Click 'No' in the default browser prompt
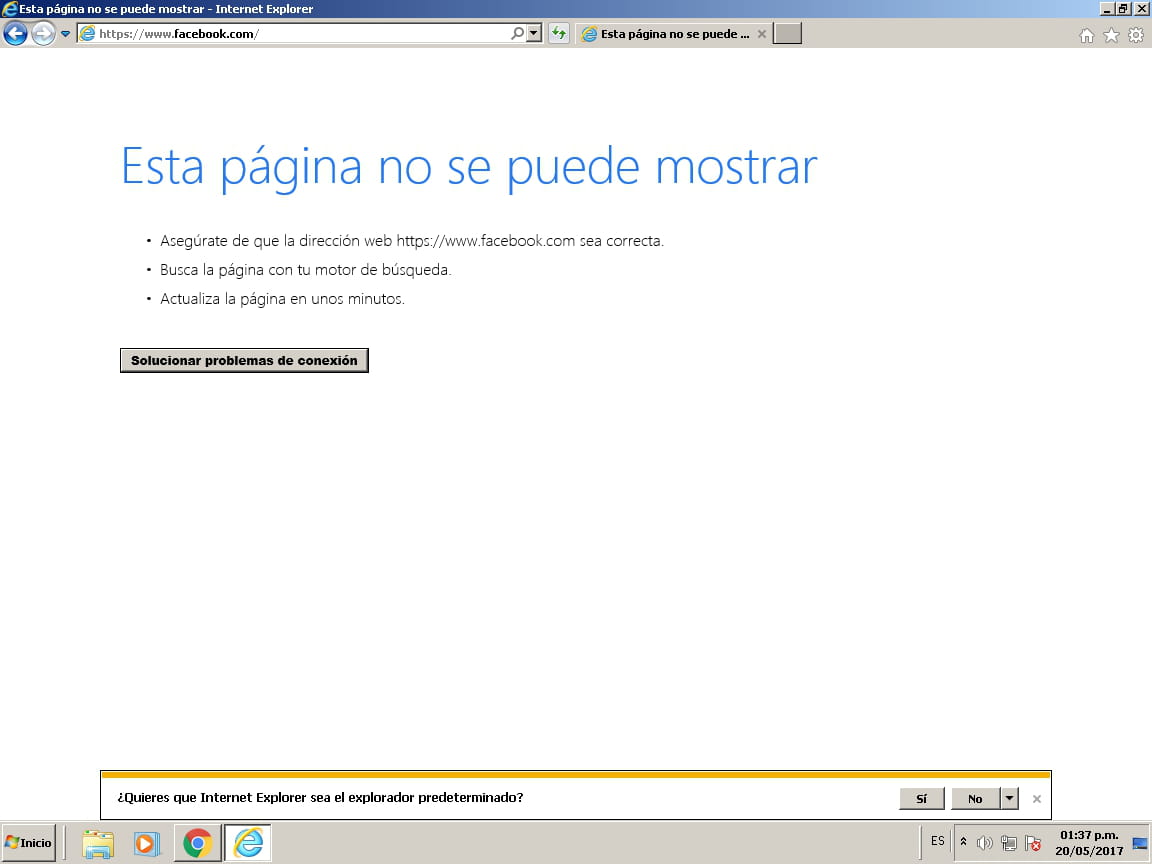 975,799
